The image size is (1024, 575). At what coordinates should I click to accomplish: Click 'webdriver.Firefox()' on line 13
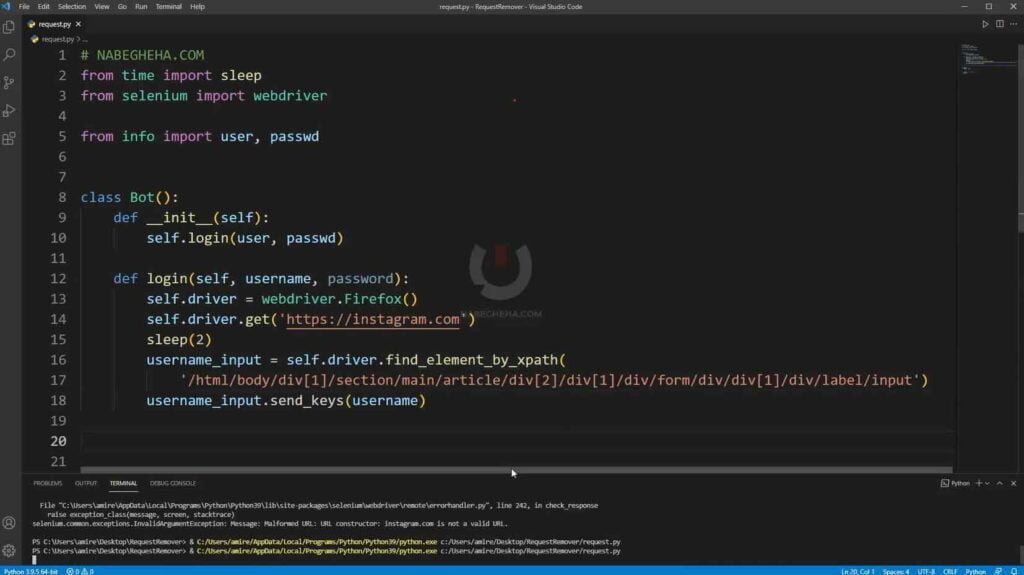tap(339, 299)
